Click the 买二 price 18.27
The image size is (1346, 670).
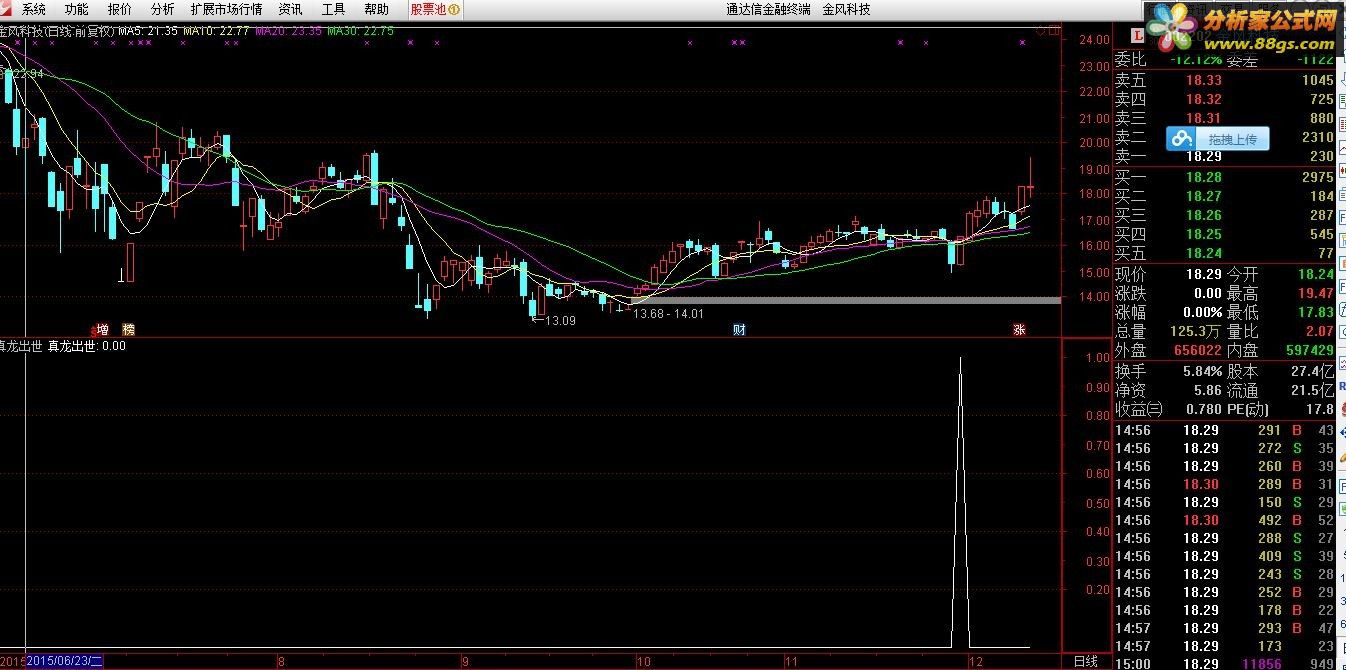tap(1203, 196)
